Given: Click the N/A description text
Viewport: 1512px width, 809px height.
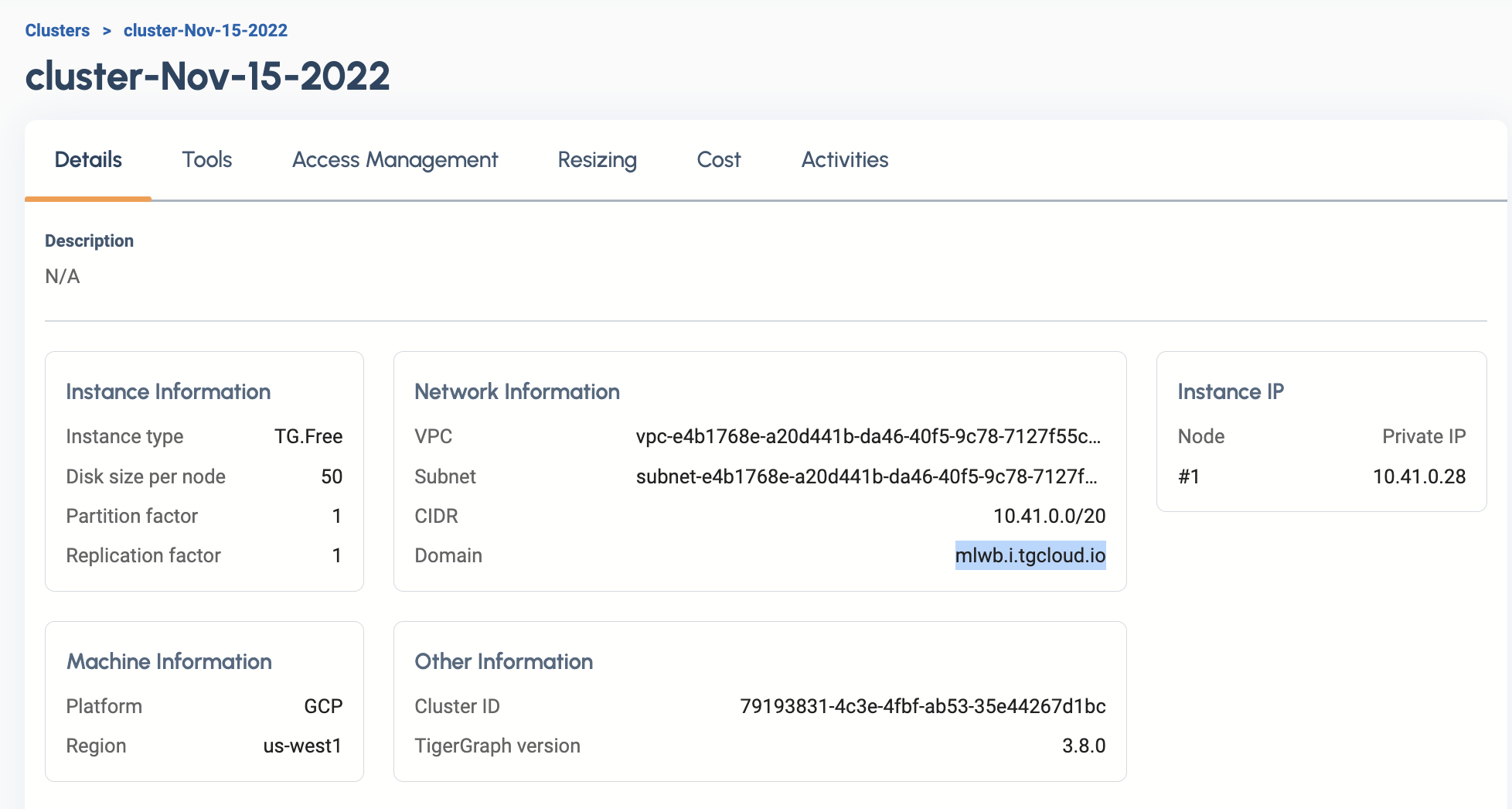Looking at the screenshot, I should [x=63, y=277].
